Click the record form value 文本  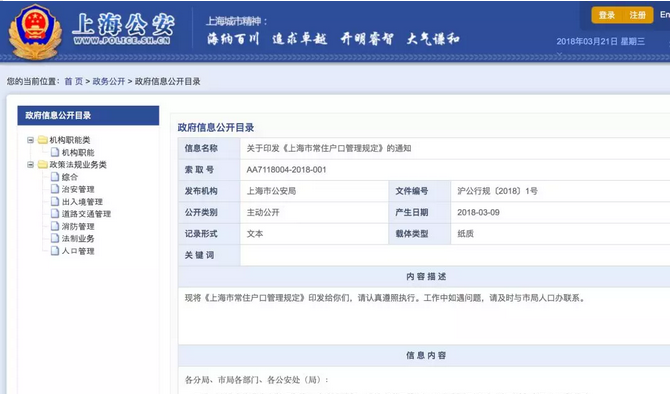255,234
